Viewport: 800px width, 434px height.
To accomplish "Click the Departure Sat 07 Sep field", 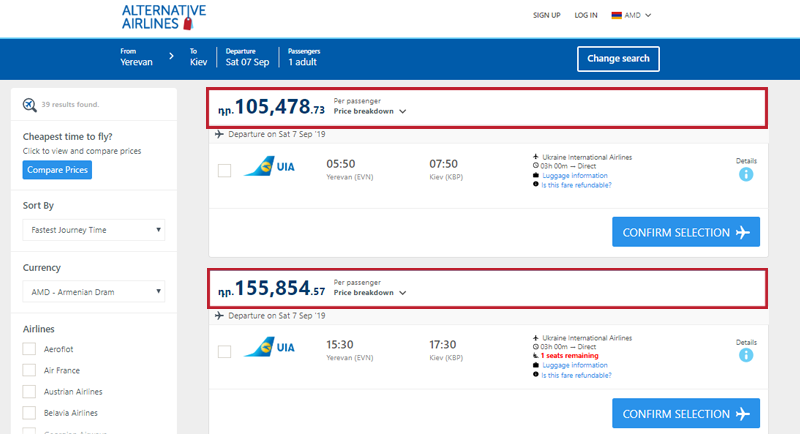I will point(247,57).
